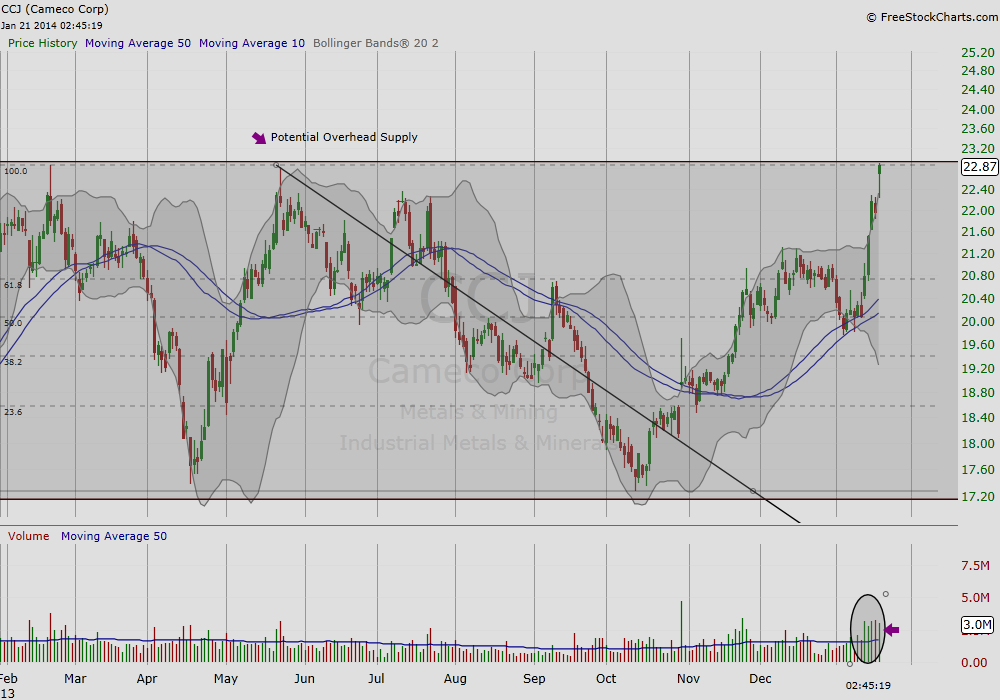Click the CCJ (Cameco Corp) chart title
The height and width of the screenshot is (700, 1000).
coord(55,9)
